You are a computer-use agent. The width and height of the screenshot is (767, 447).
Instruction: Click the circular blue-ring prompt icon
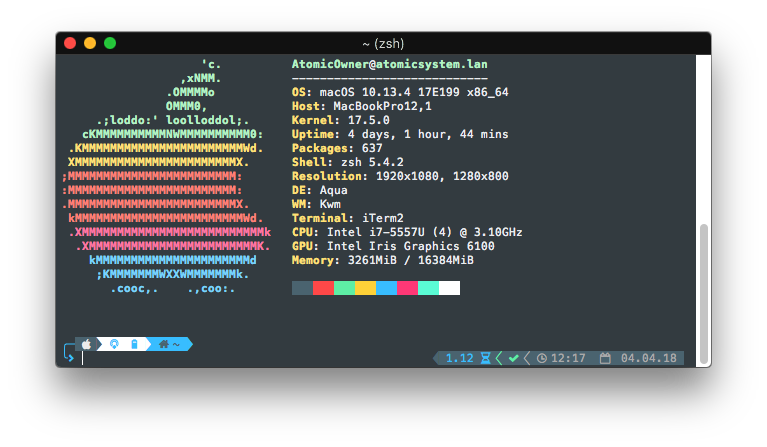tap(114, 344)
